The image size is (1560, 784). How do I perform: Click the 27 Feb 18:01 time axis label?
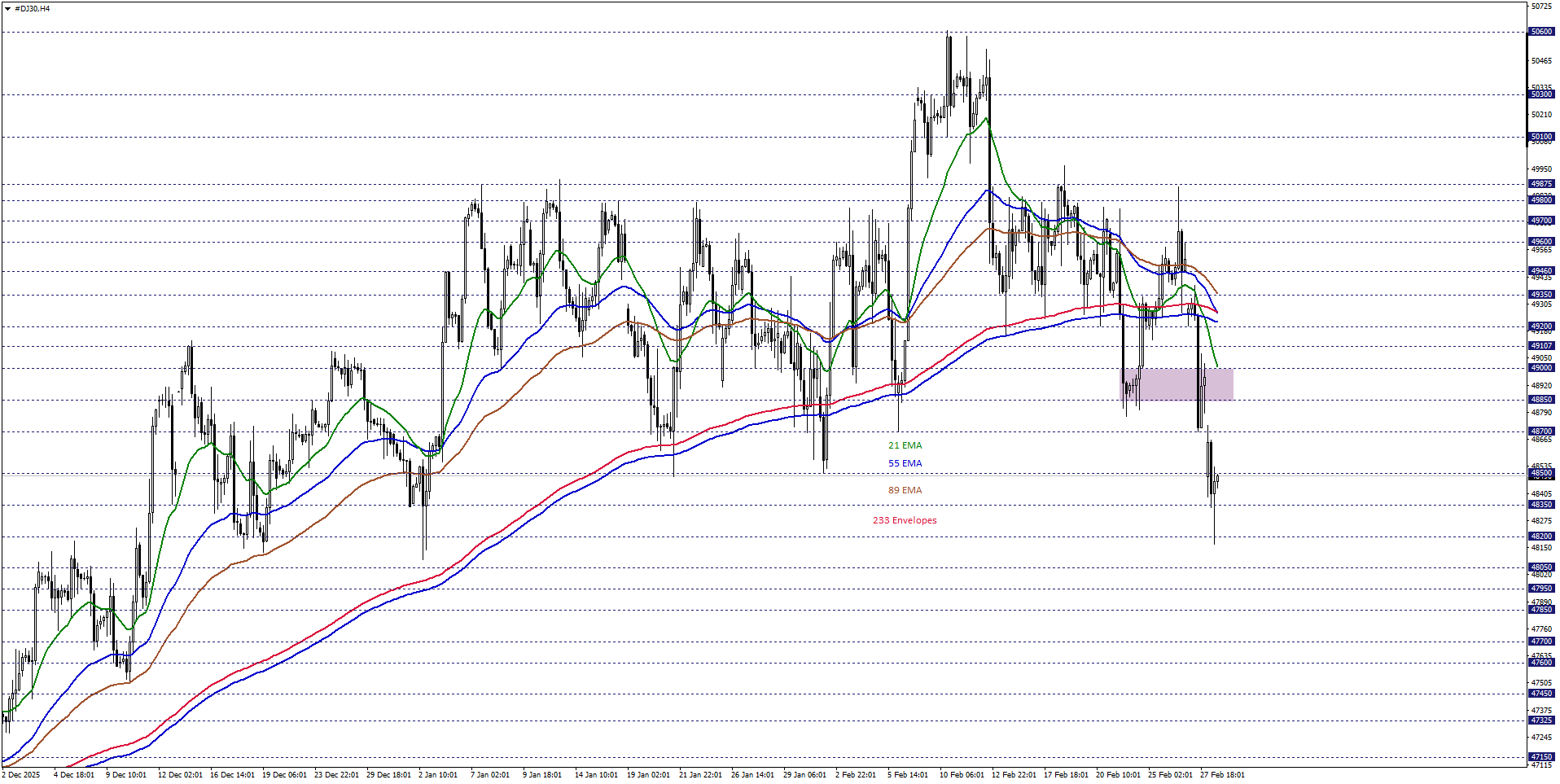tap(1222, 774)
